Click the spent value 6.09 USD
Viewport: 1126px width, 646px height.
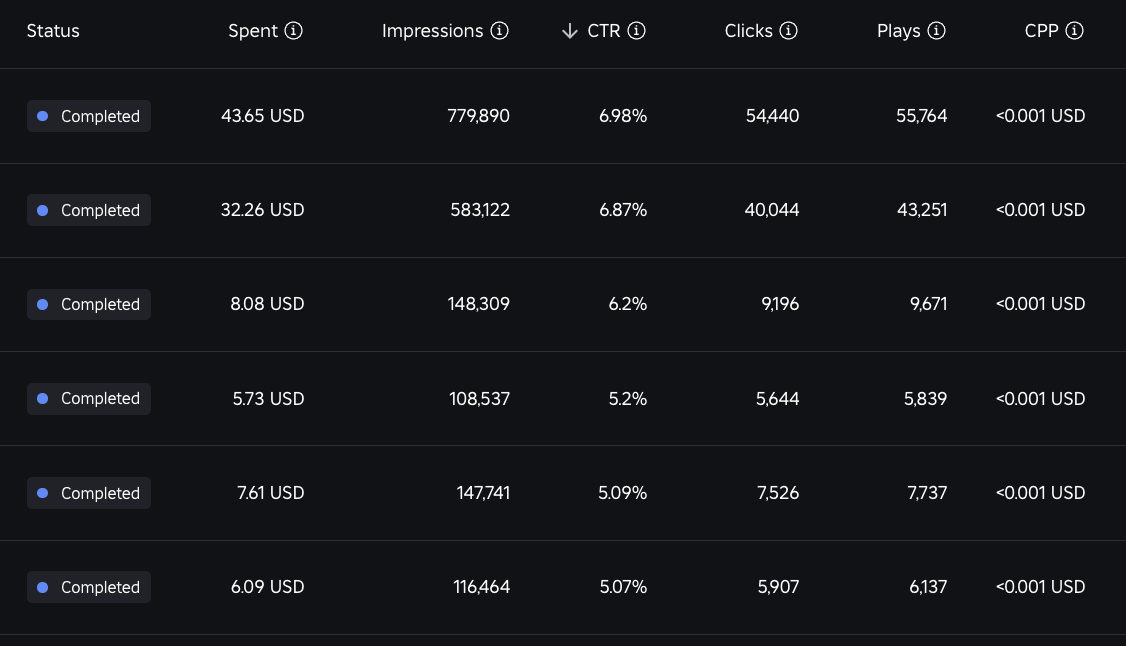click(x=267, y=586)
